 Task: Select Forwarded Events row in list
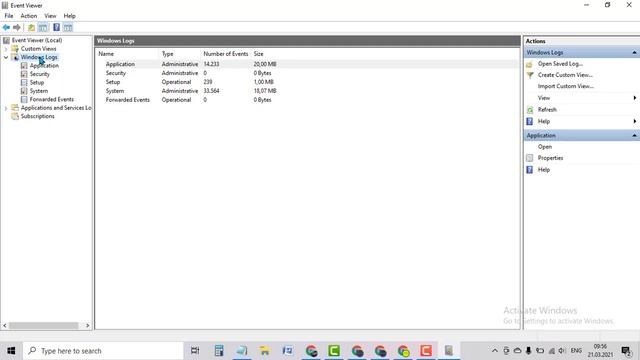(307, 100)
